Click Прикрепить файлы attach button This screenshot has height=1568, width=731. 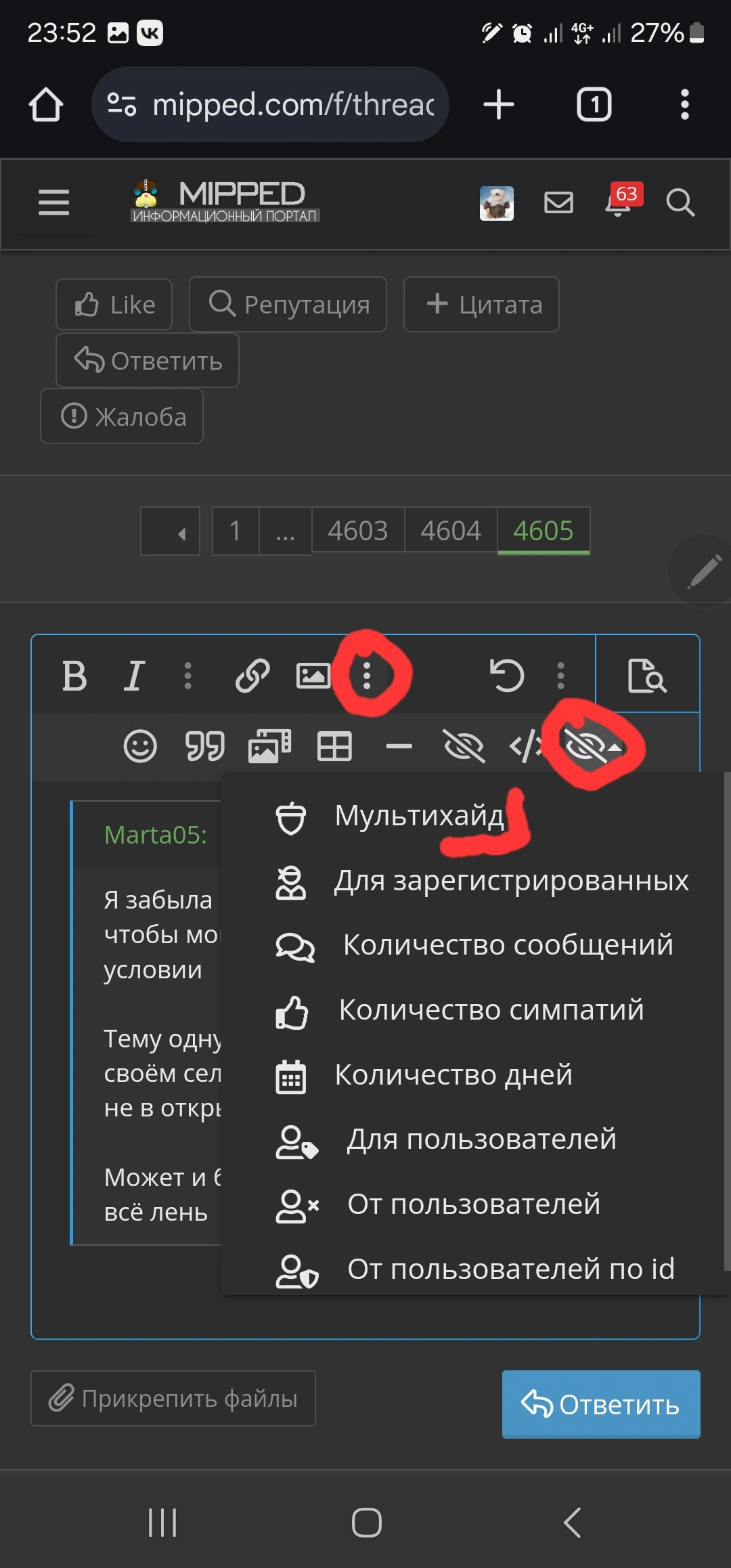click(173, 1398)
